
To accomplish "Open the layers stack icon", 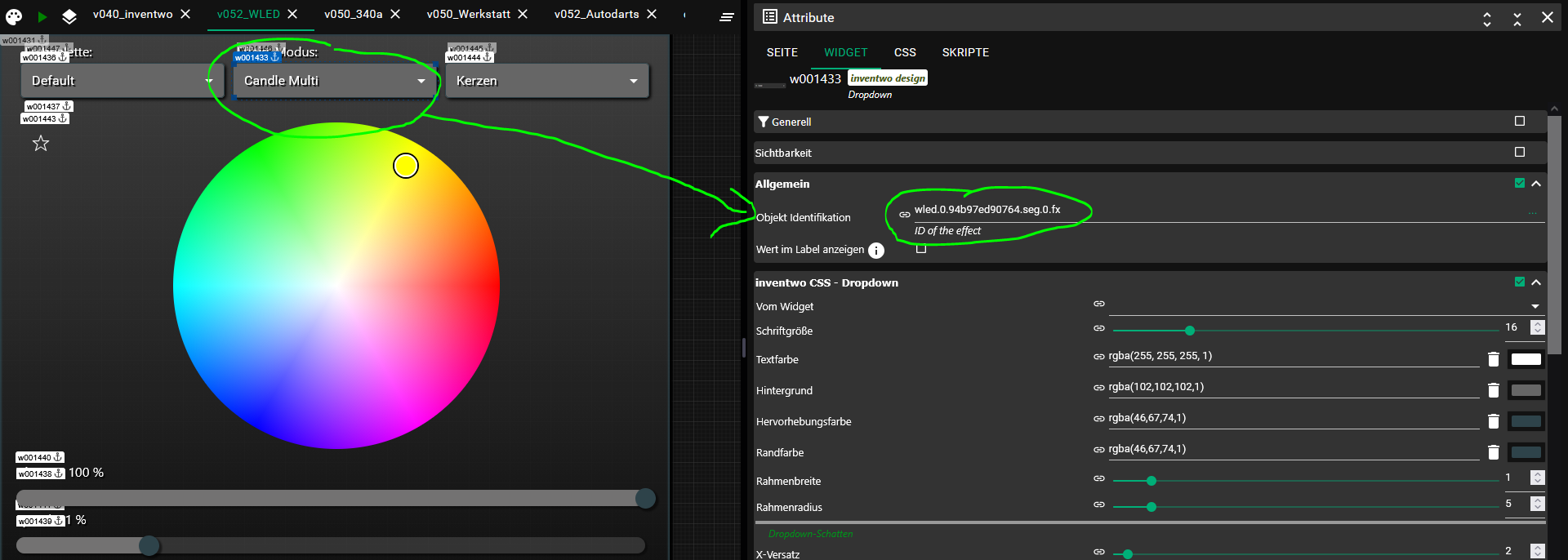I will click(x=69, y=16).
